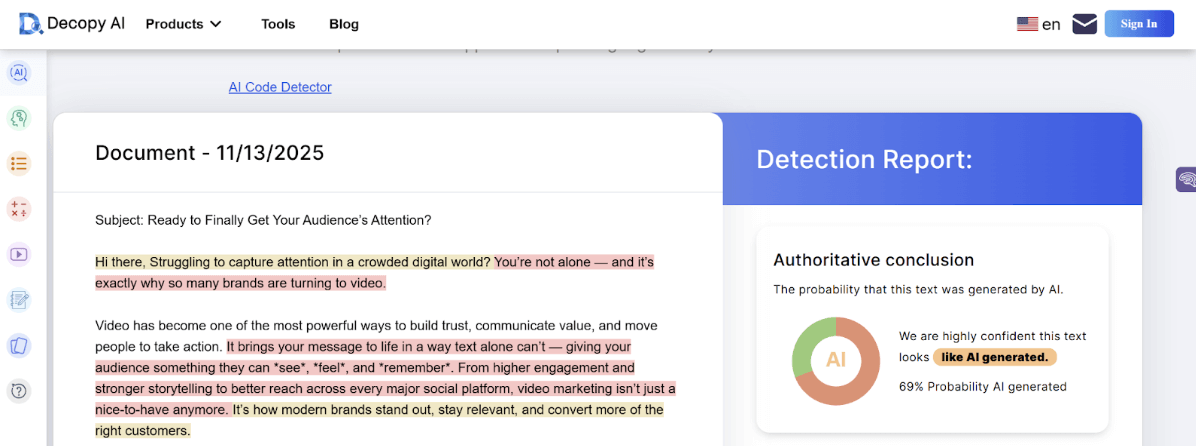Click the notepad with pencil sidebar icon
The height and width of the screenshot is (446, 1196).
[19, 300]
